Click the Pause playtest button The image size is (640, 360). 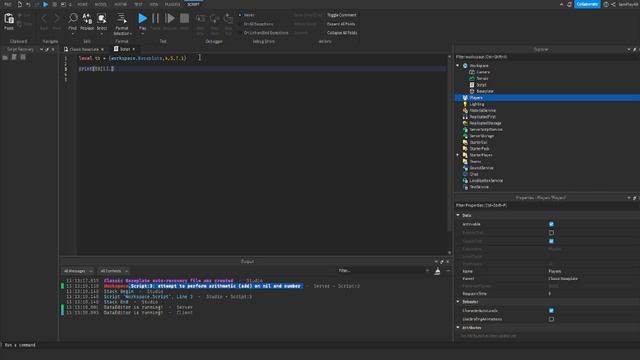[x=156, y=18]
